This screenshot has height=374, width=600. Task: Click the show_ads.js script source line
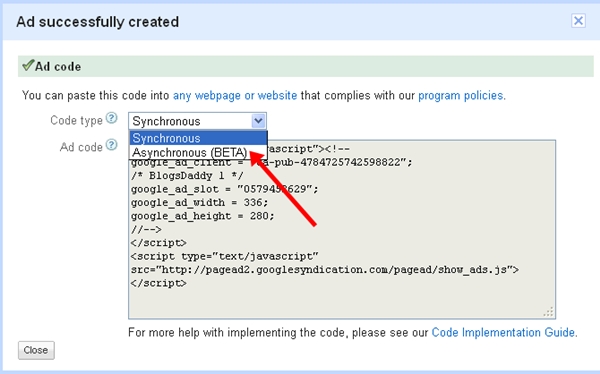(x=324, y=269)
